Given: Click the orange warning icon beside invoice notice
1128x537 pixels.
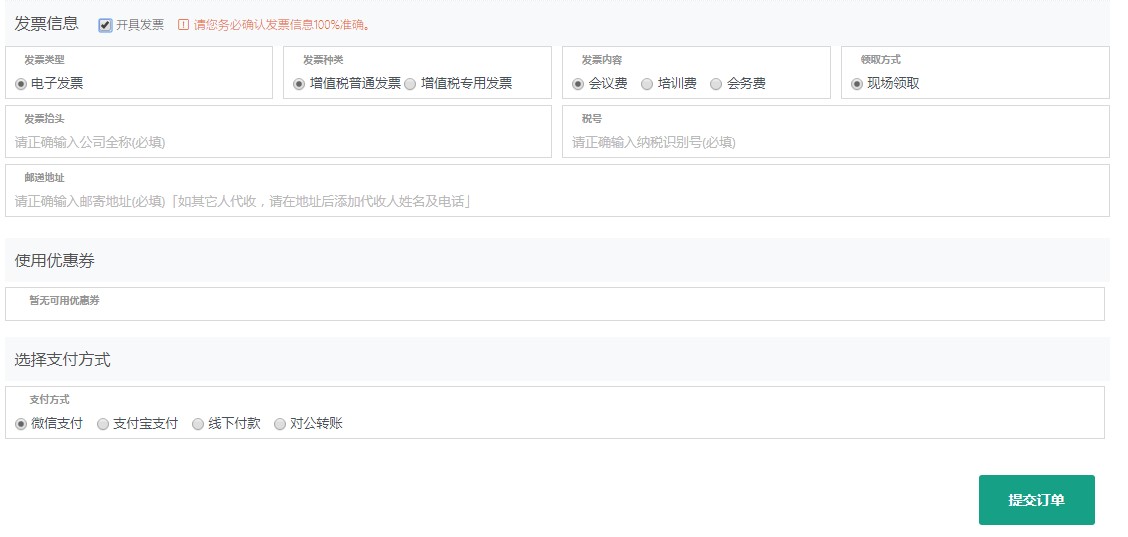Looking at the screenshot, I should pos(183,25).
